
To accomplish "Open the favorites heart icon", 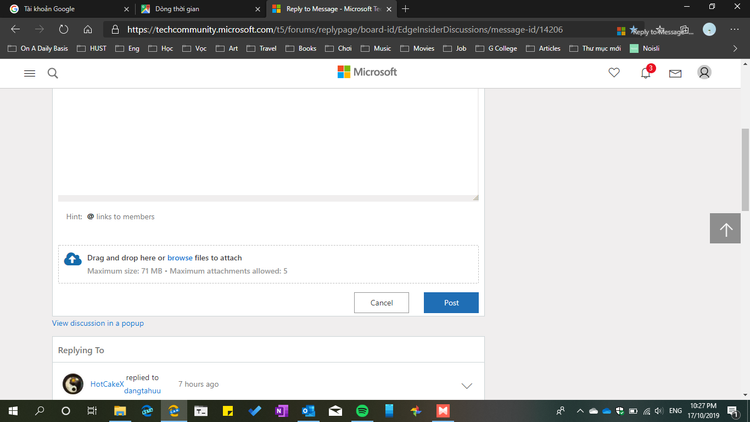I will 614,73.
